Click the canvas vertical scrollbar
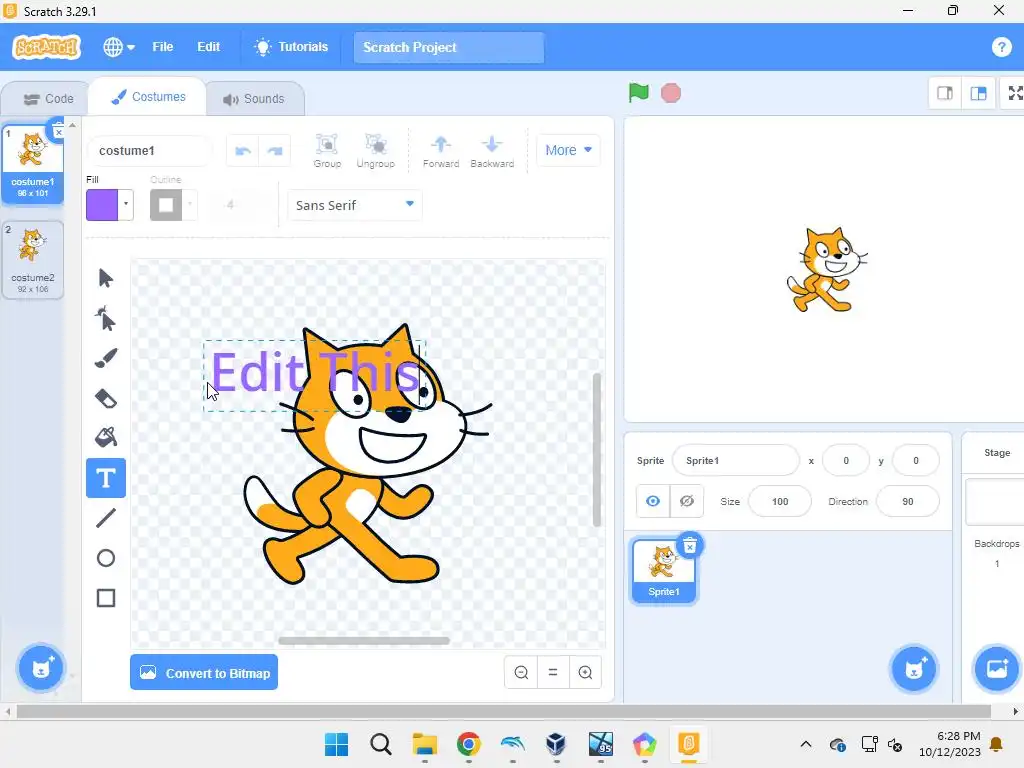Screen dimensions: 1024x768 [x=596, y=449]
